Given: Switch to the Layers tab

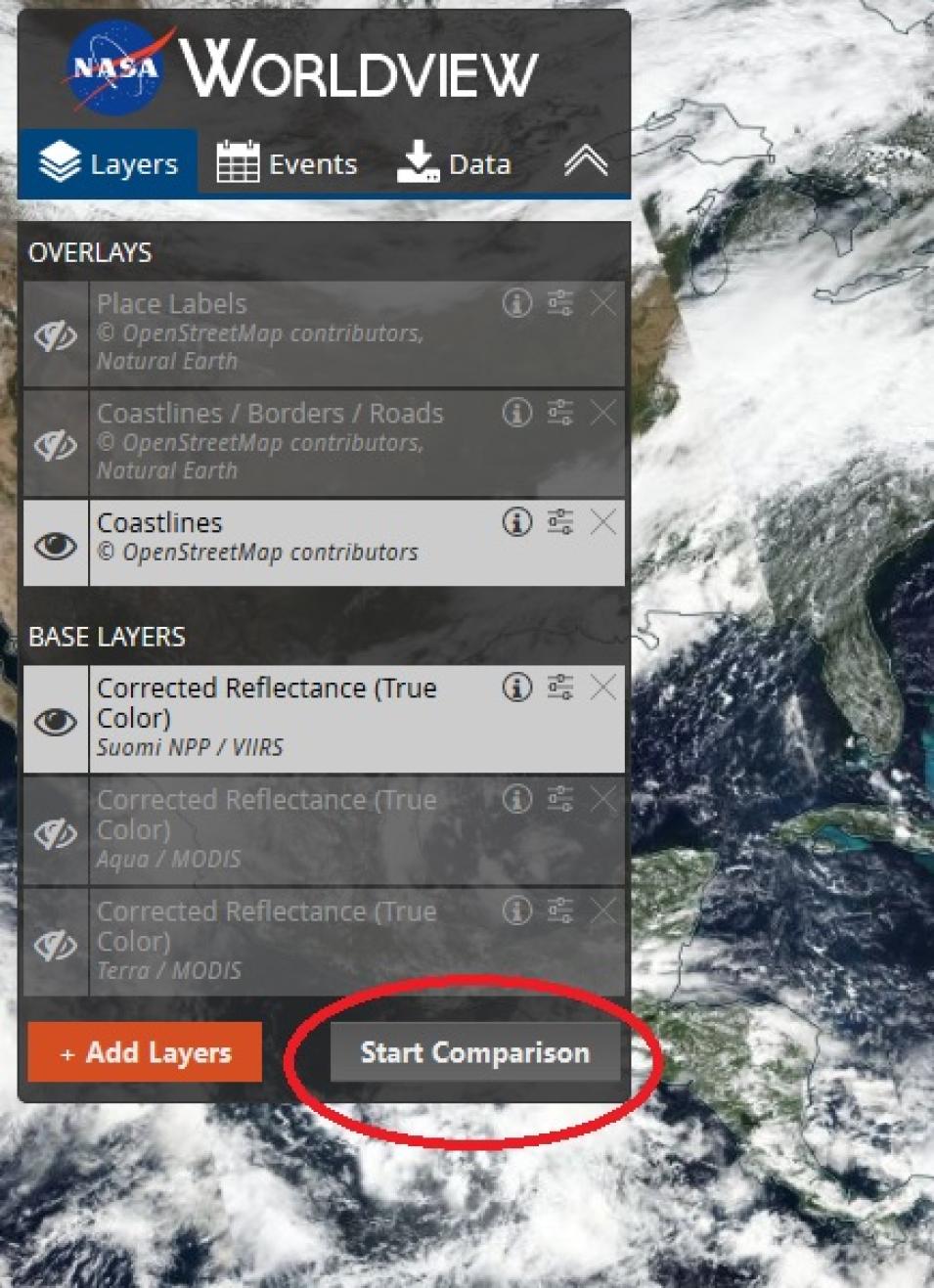Looking at the screenshot, I should (x=108, y=163).
